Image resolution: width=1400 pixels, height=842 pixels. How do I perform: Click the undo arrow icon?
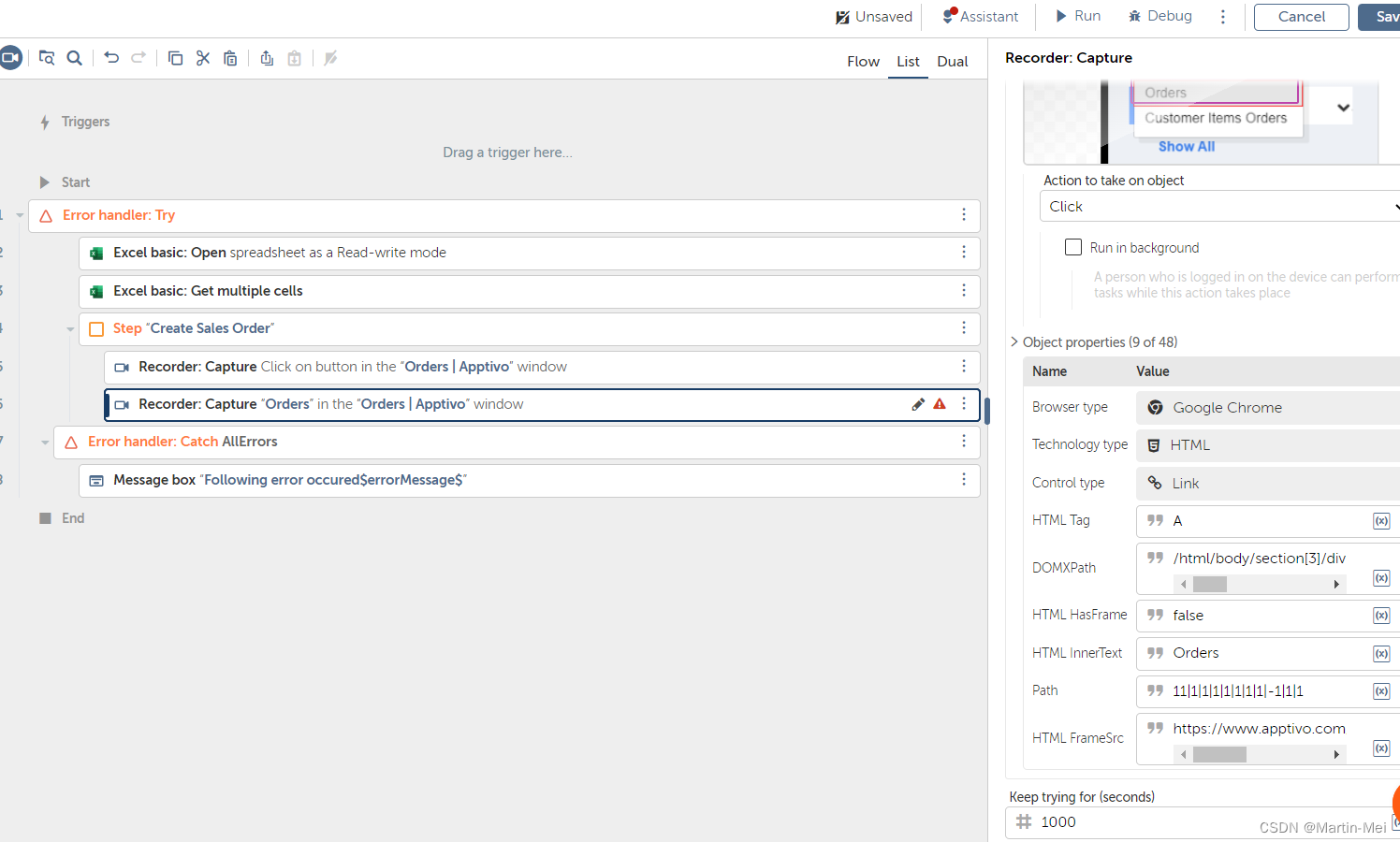tap(111, 58)
